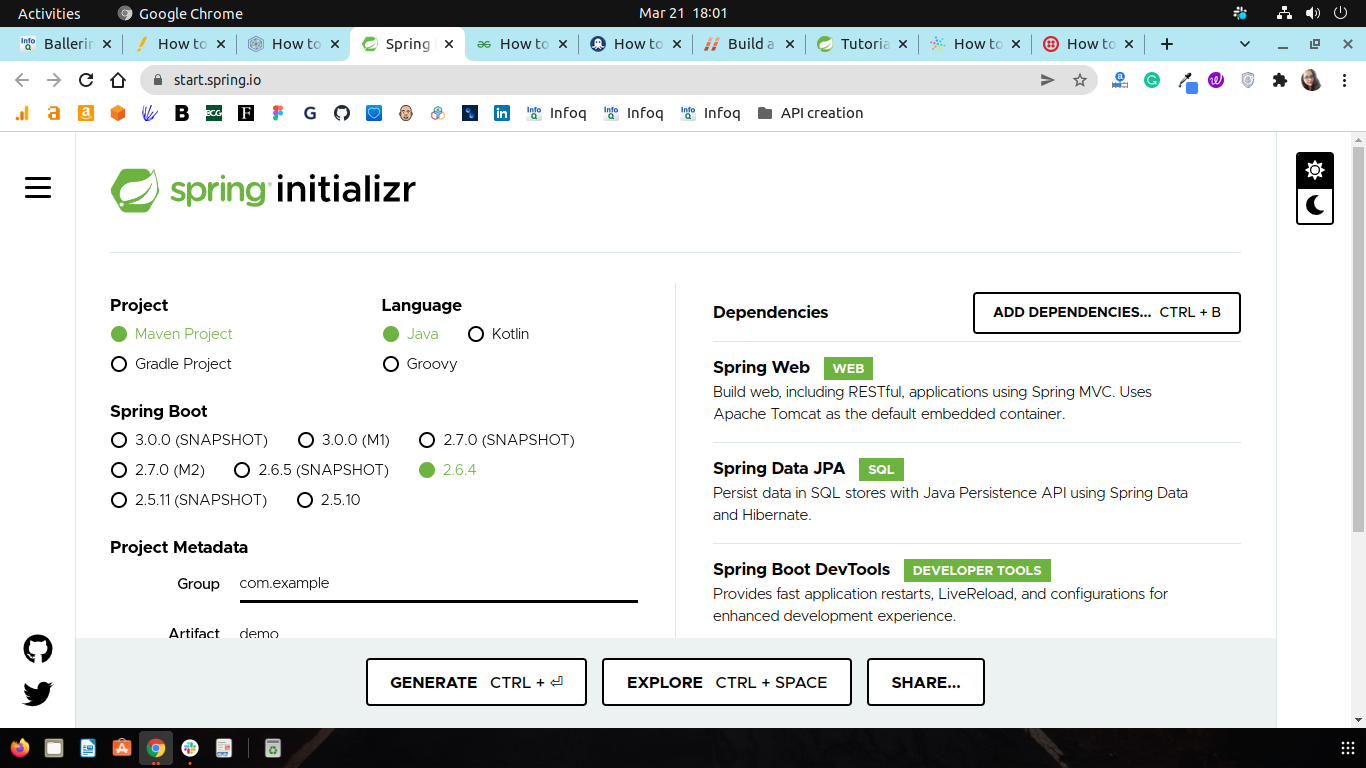Image resolution: width=1366 pixels, height=768 pixels.
Task: Choose Spring Boot 2.7.0 (SNAPSHOT)
Action: click(496, 440)
